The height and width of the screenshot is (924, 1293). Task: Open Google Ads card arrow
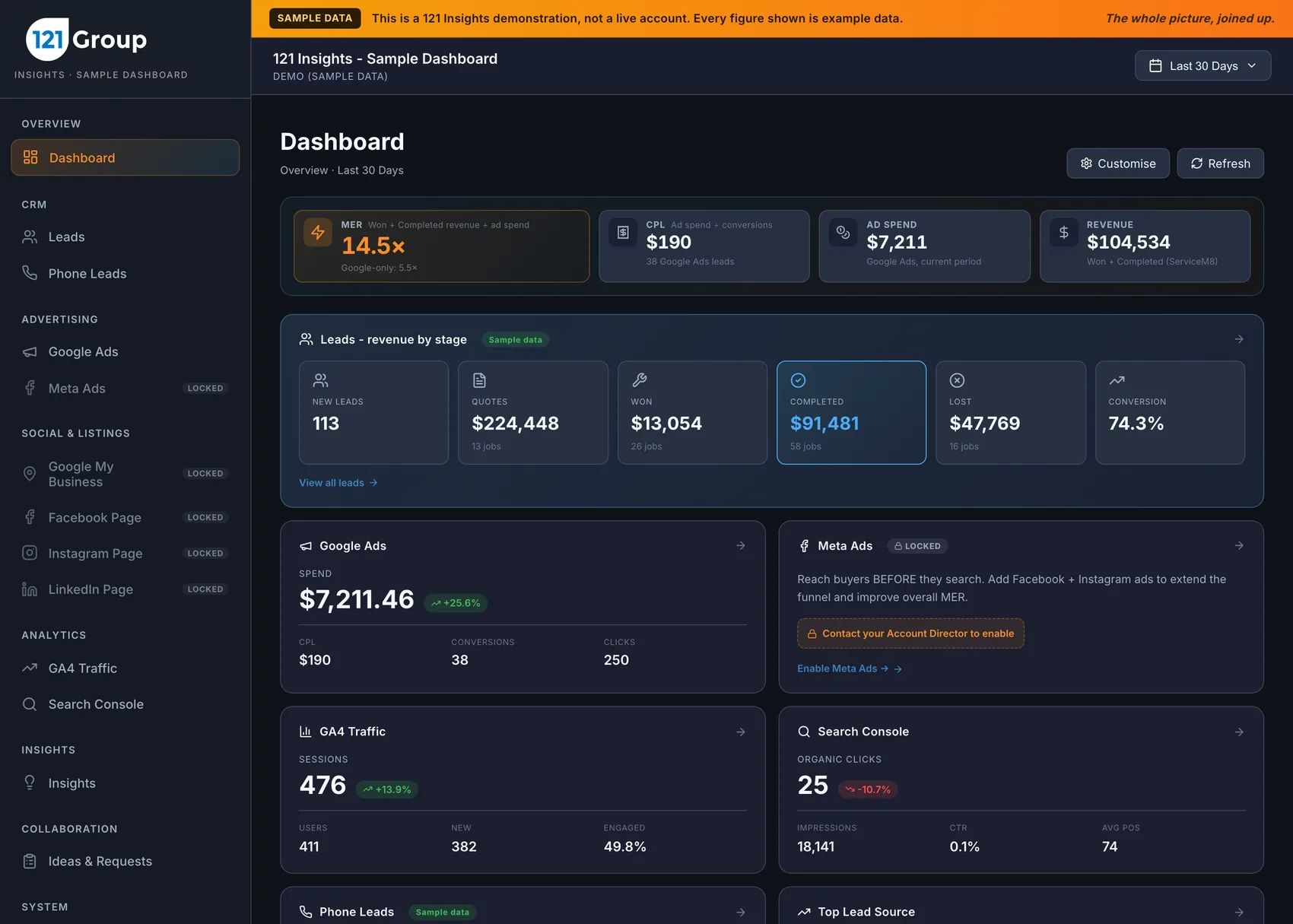741,545
